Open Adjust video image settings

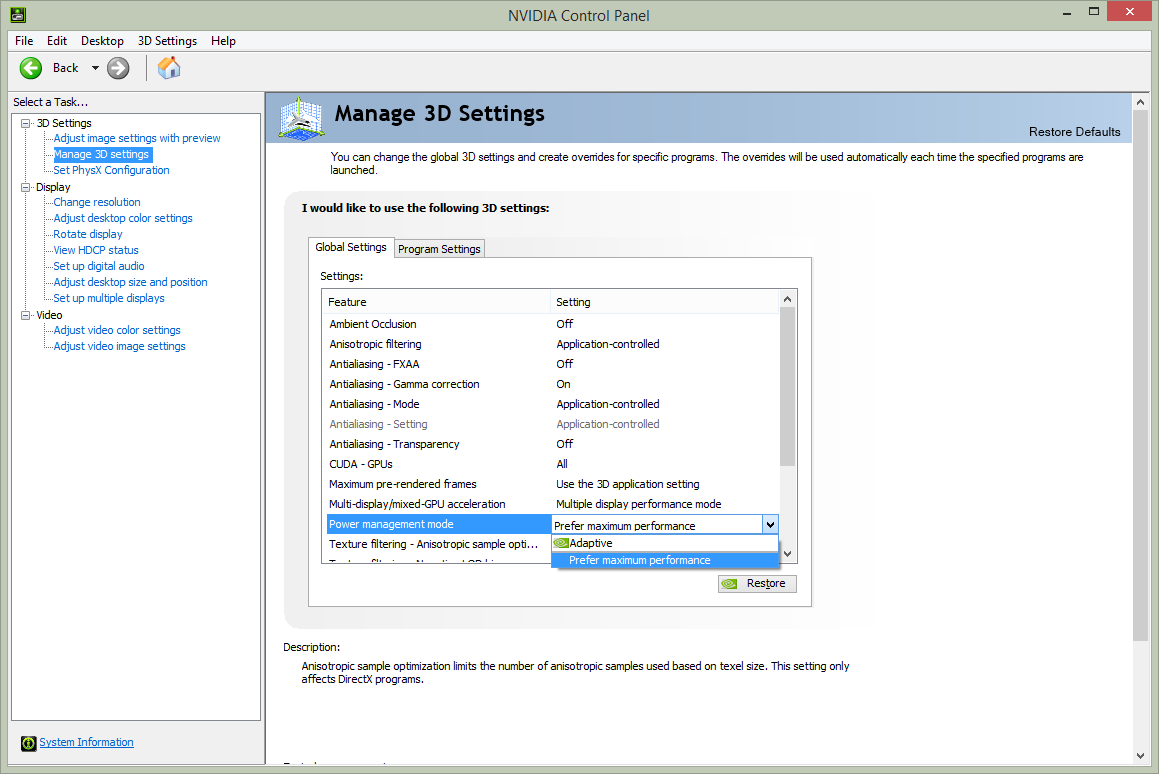pyautogui.click(x=120, y=346)
